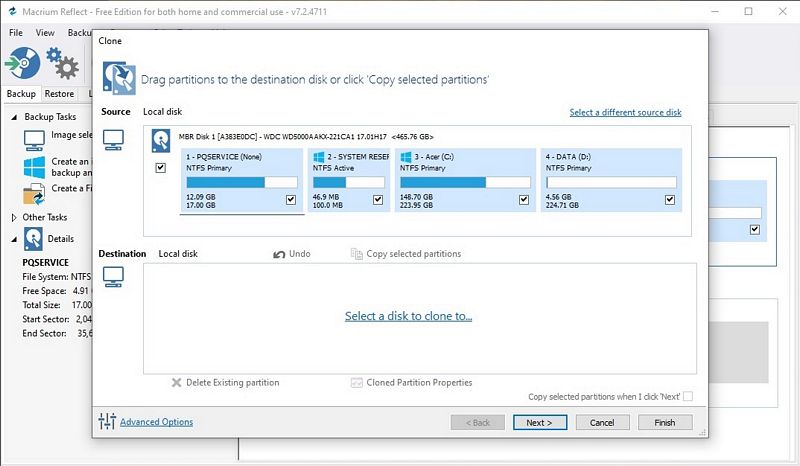Click the Details disk icon in sidebar
The width and height of the screenshot is (800, 466).
coord(33,239)
